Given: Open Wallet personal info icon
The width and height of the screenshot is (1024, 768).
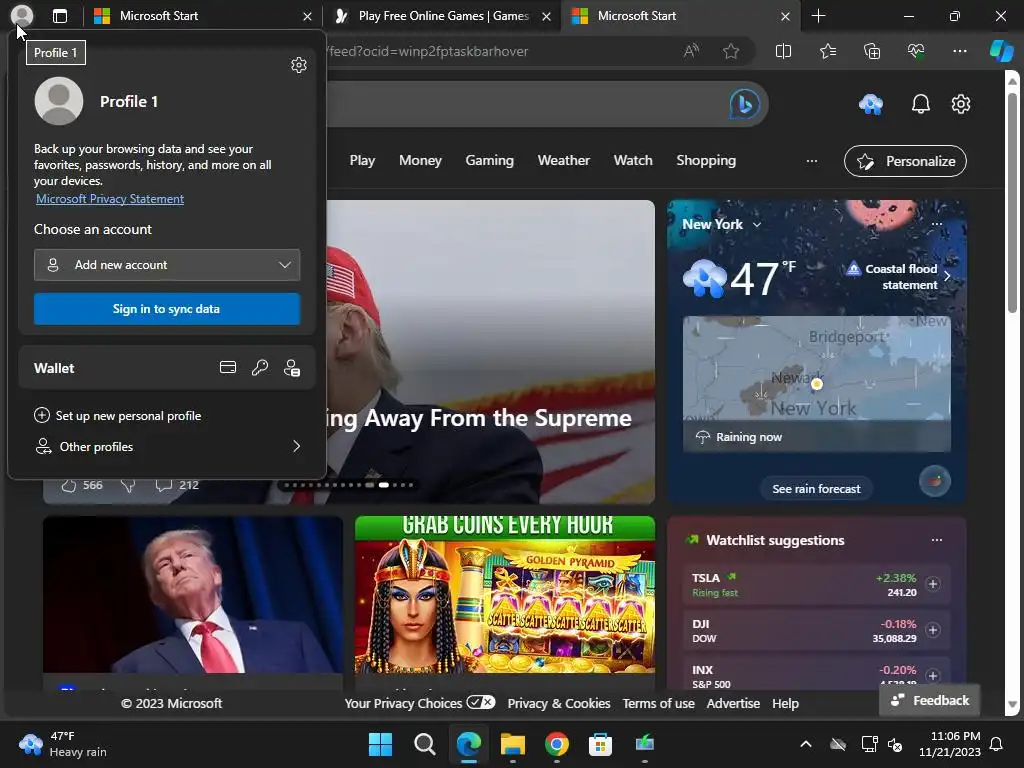Looking at the screenshot, I should click(x=292, y=368).
